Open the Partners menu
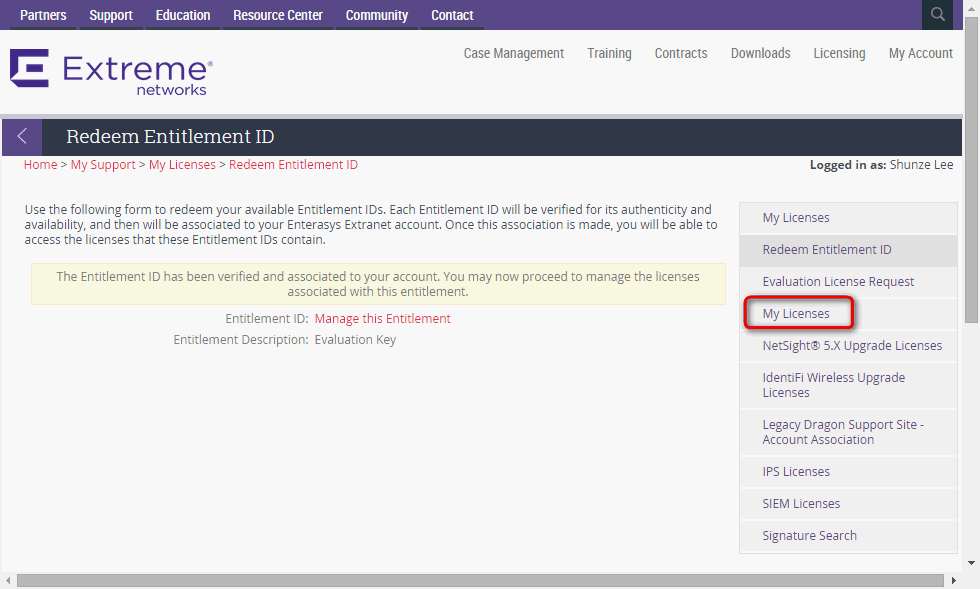 click(x=43, y=15)
